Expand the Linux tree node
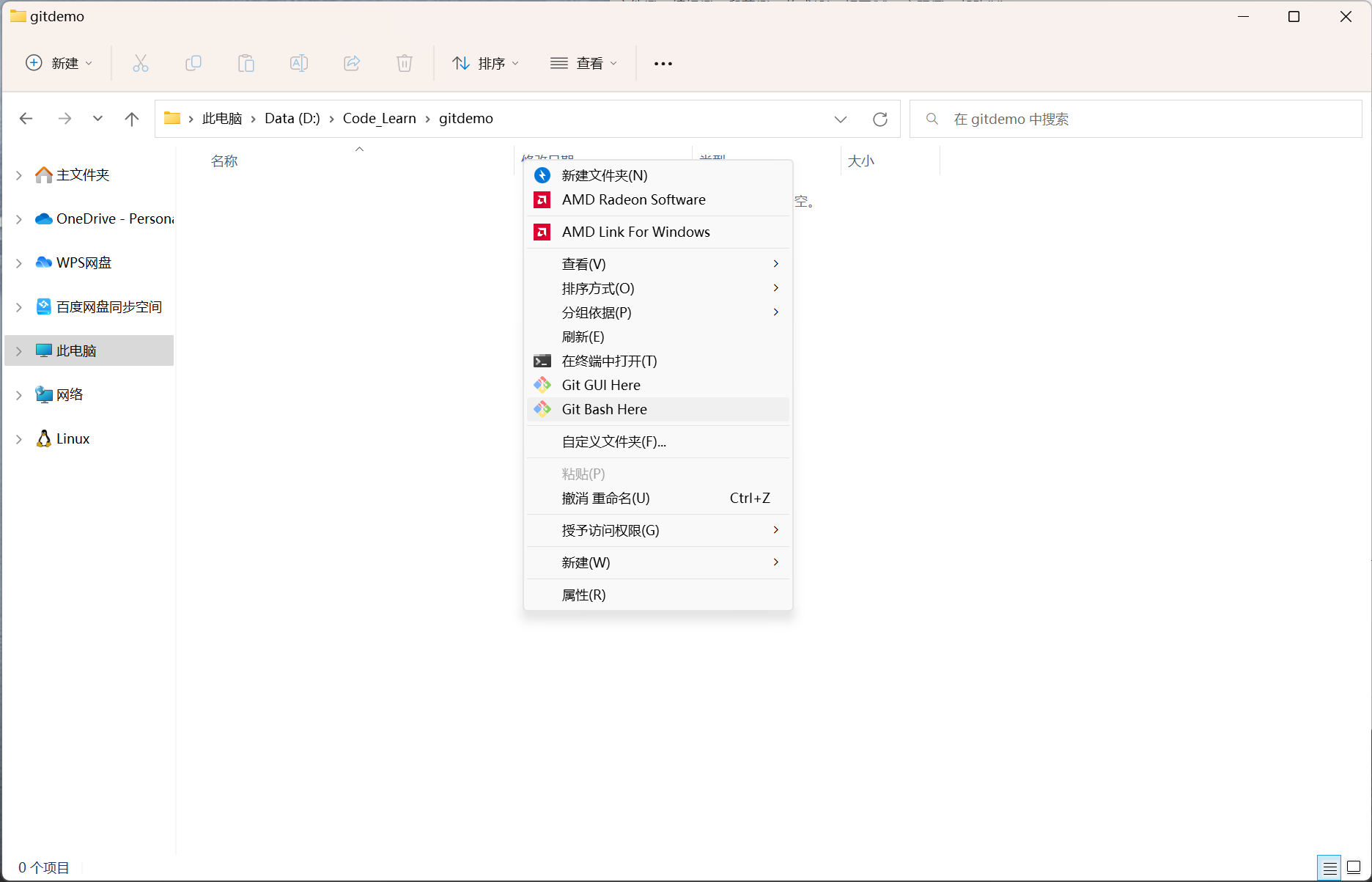This screenshot has width=1372, height=882. click(19, 439)
